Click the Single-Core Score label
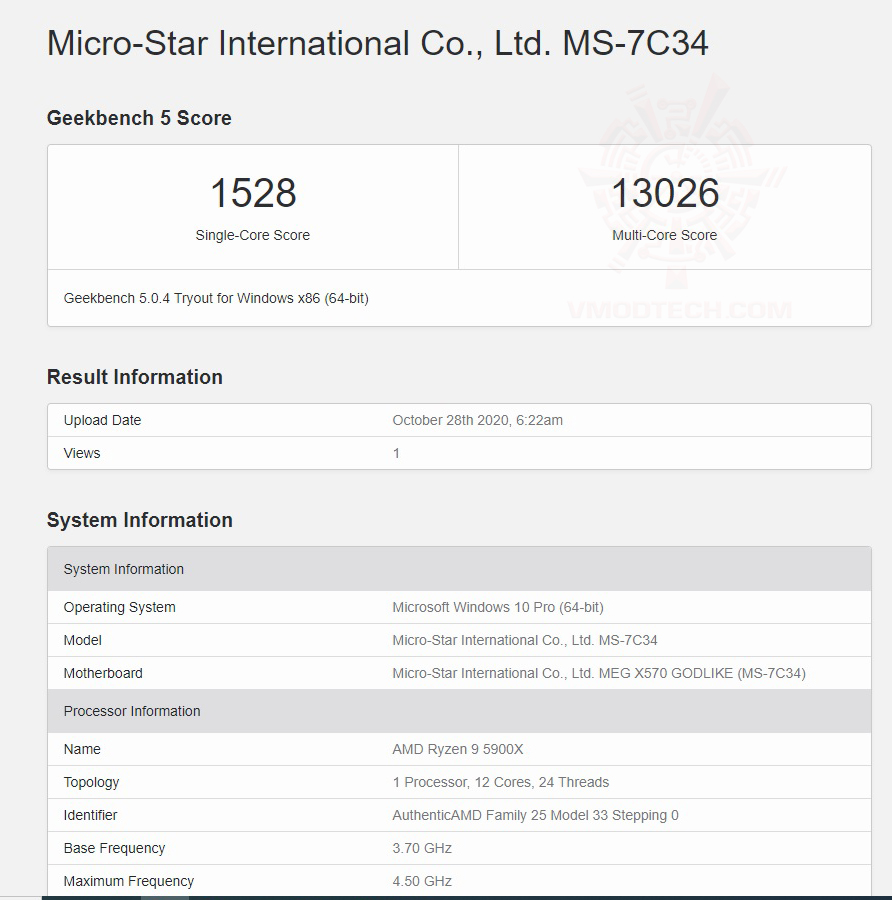892x900 pixels. click(x=253, y=236)
